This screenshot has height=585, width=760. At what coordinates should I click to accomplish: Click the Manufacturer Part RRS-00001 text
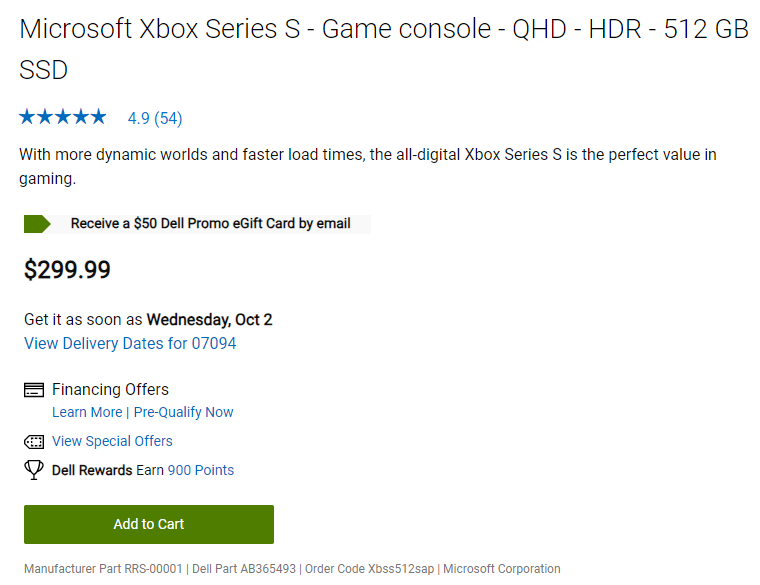click(x=104, y=569)
